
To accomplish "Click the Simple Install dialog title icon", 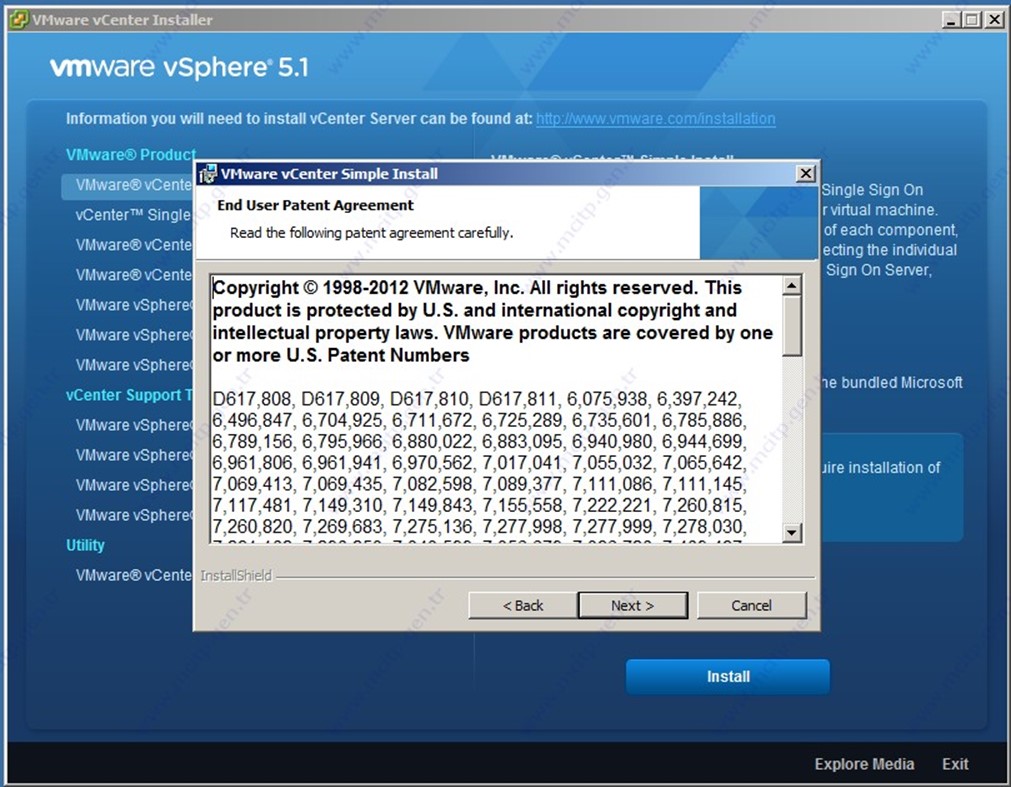I will pyautogui.click(x=208, y=174).
